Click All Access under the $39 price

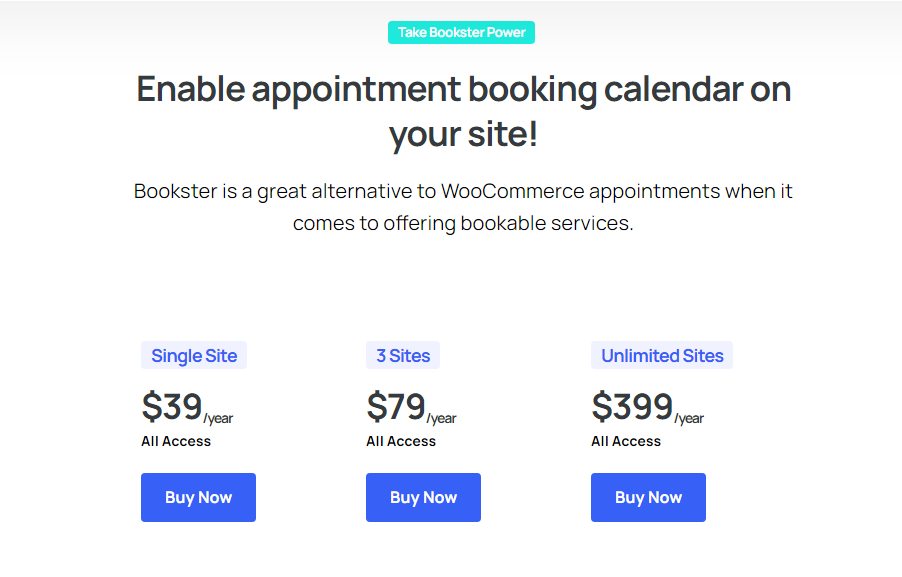[176, 441]
